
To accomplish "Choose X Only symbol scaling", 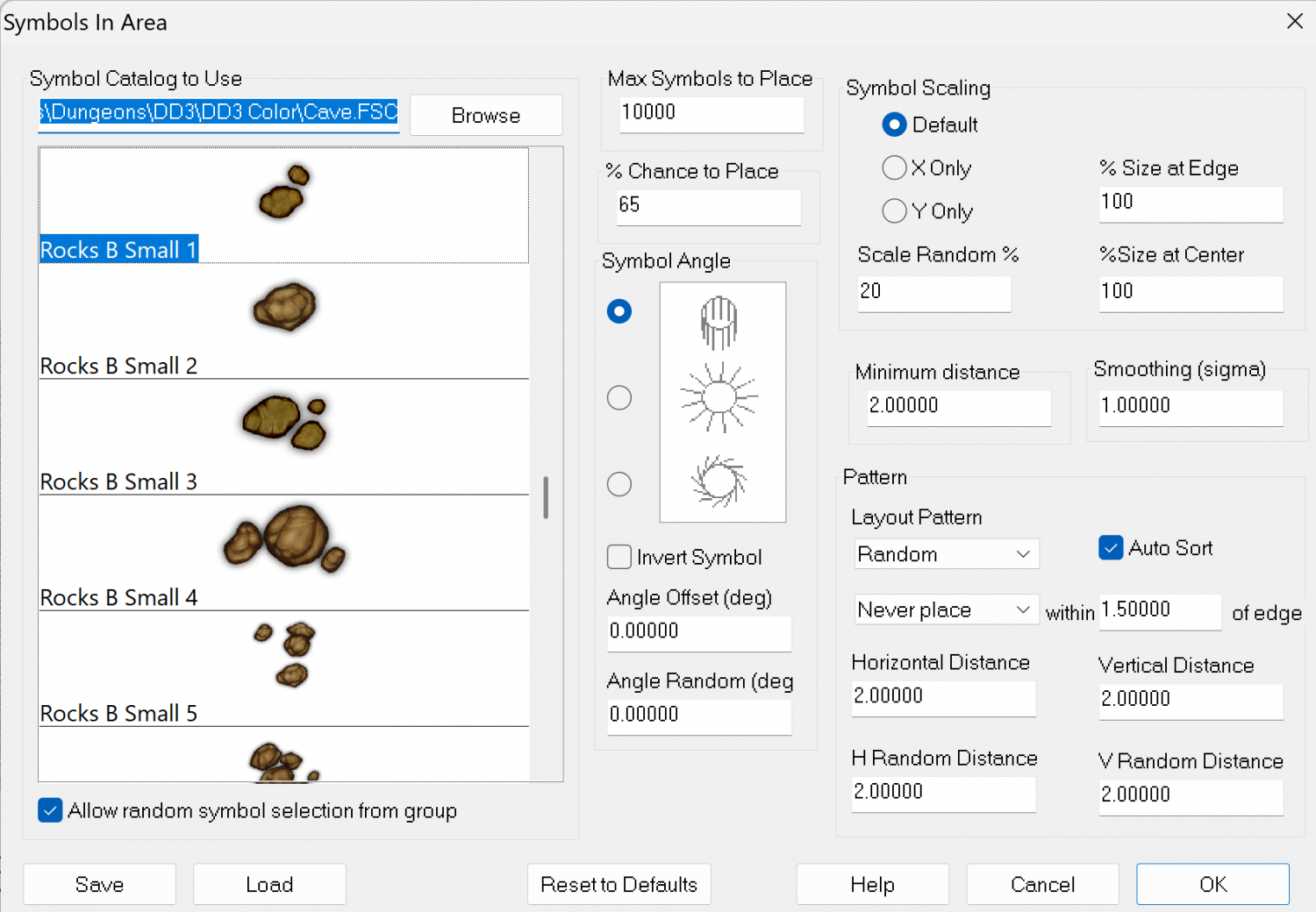I will tap(894, 167).
